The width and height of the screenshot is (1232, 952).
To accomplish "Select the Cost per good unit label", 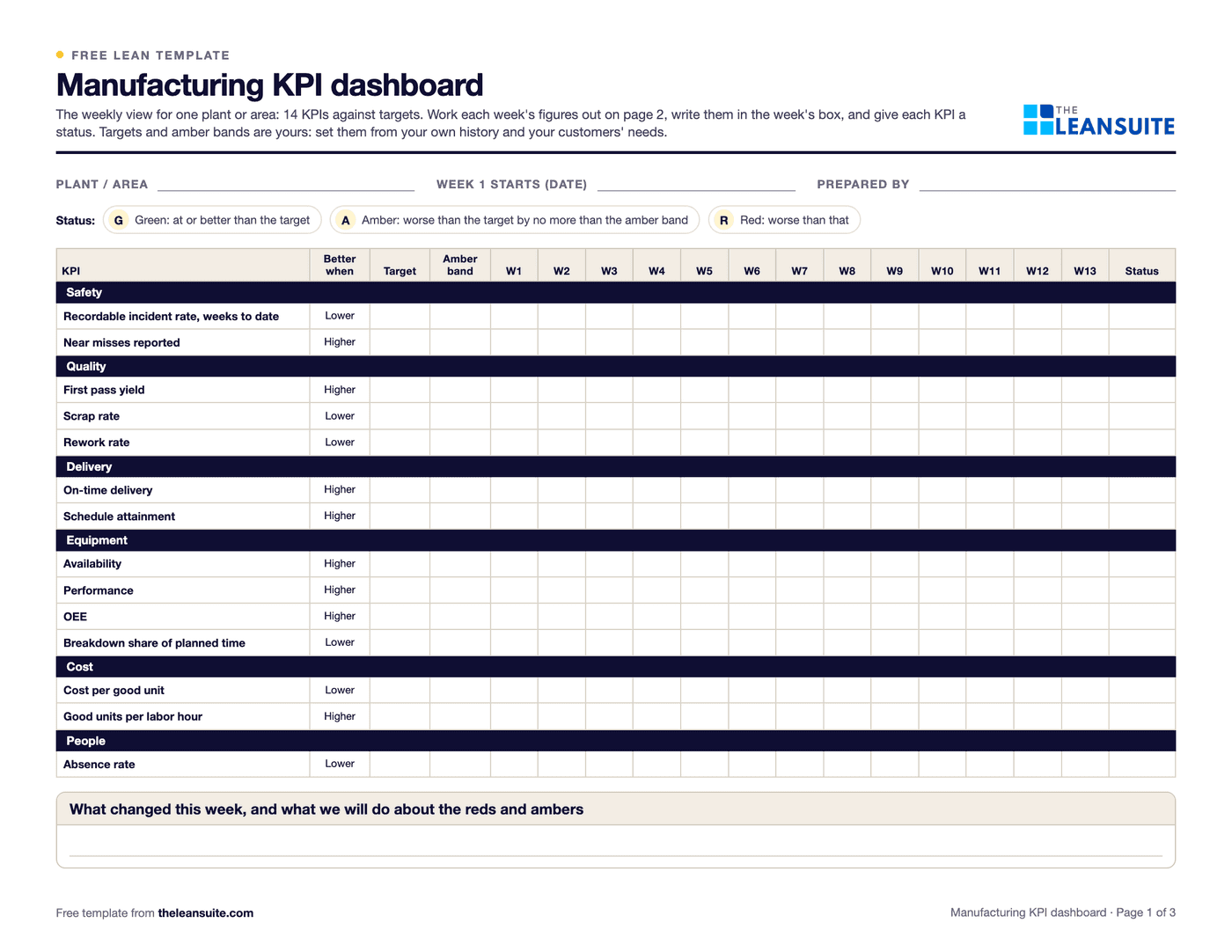I will coord(114,691).
